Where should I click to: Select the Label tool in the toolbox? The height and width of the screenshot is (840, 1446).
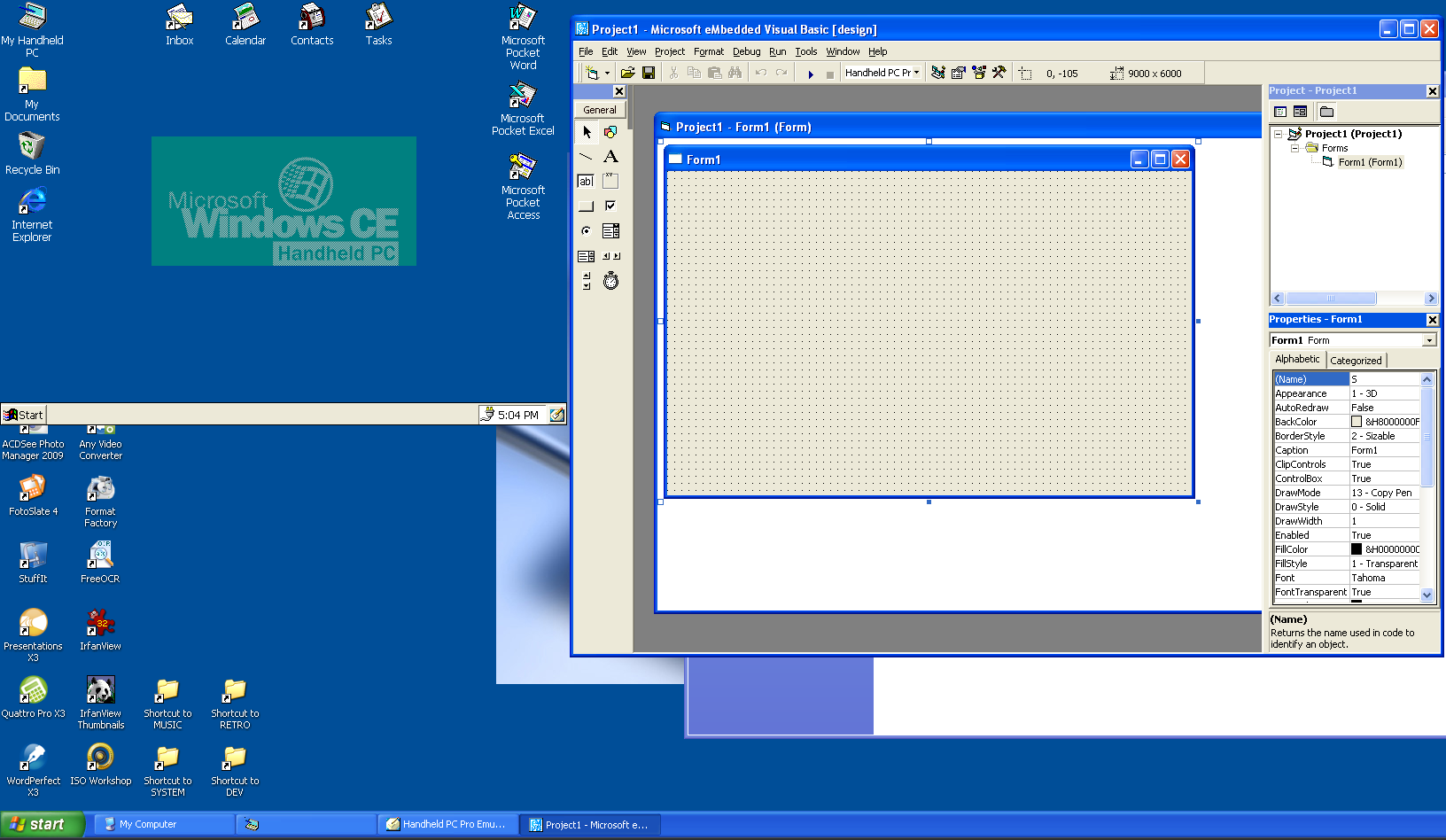[x=610, y=157]
